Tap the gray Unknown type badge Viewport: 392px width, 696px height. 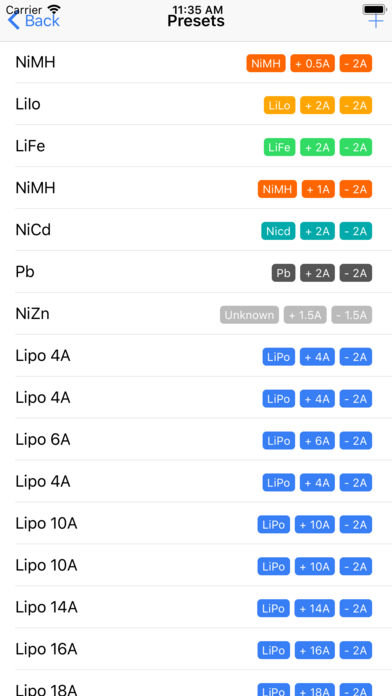249,315
